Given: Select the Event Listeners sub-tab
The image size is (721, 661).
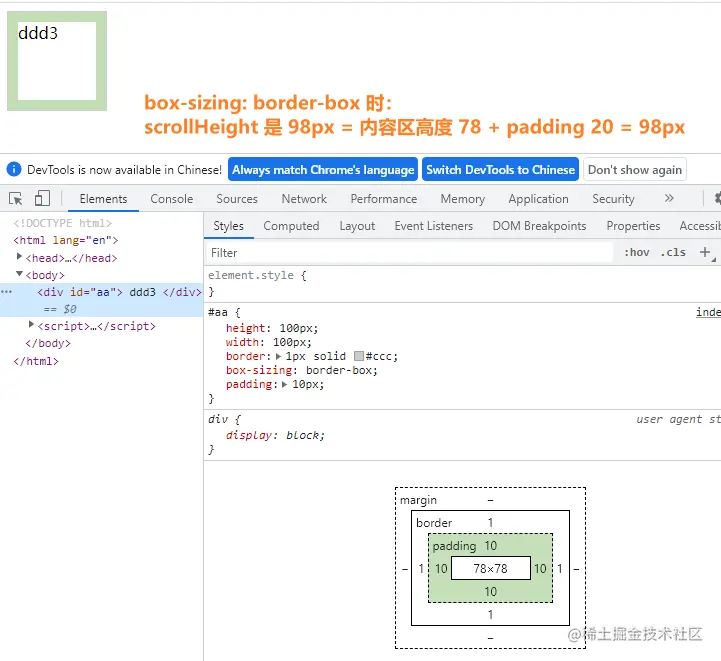Looking at the screenshot, I should pyautogui.click(x=434, y=226).
